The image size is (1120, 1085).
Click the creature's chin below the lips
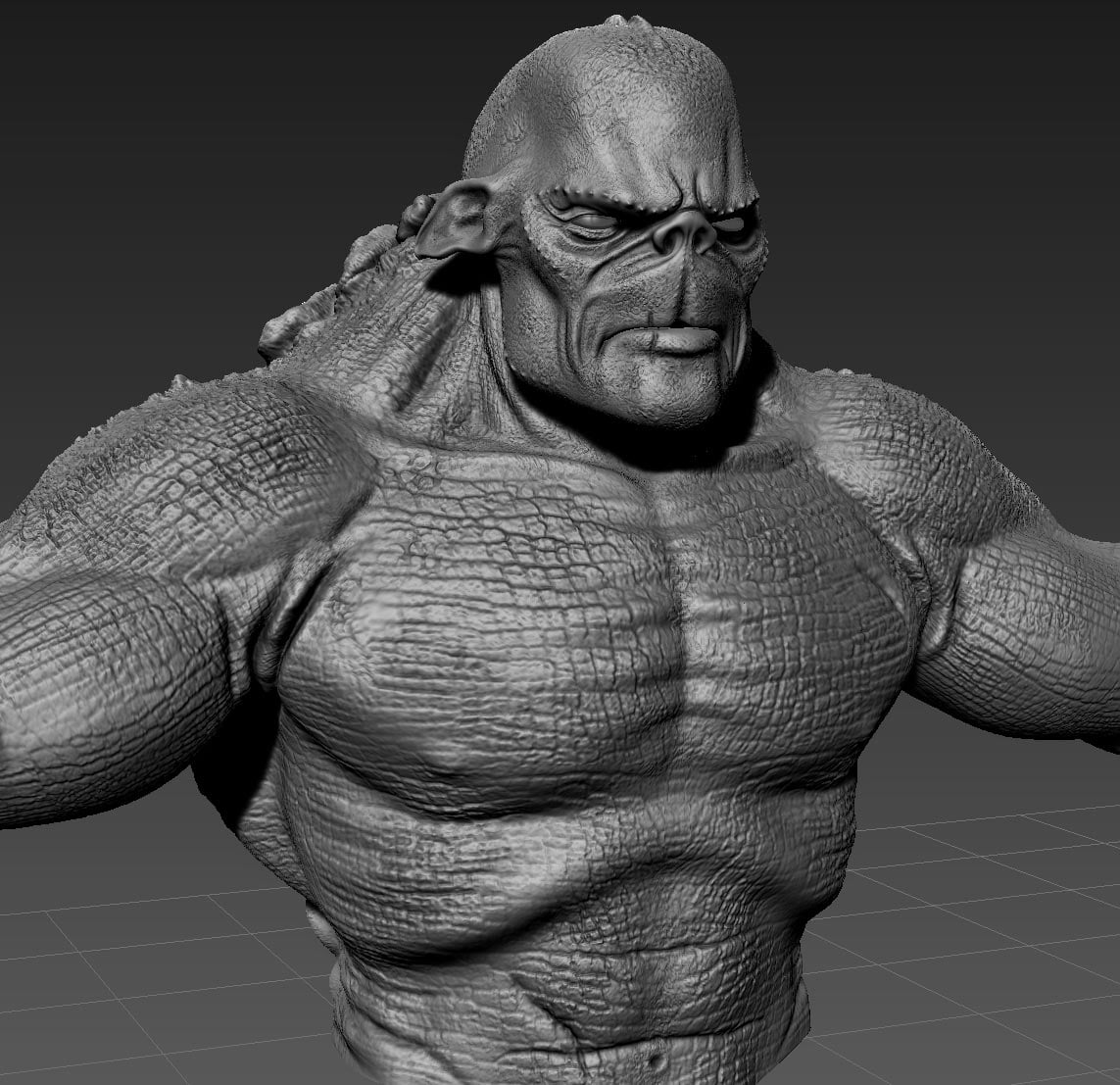[676, 387]
